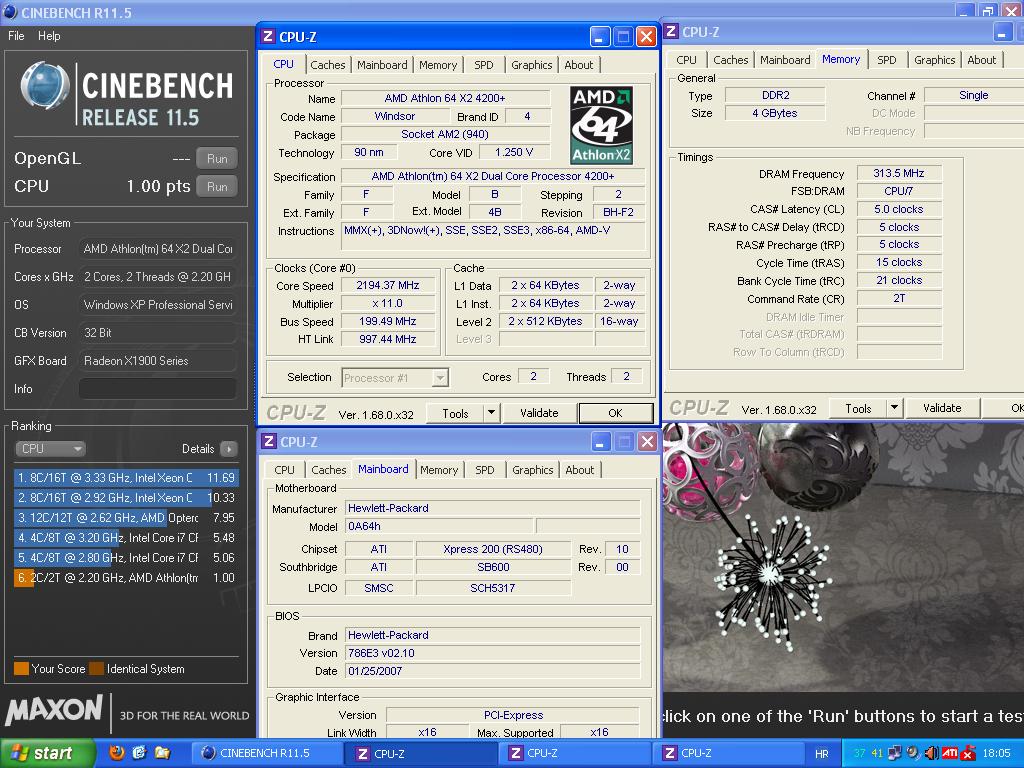Switch to CINEBENCH R11.5 taskbar button
This screenshot has height=768, width=1024.
[x=266, y=753]
